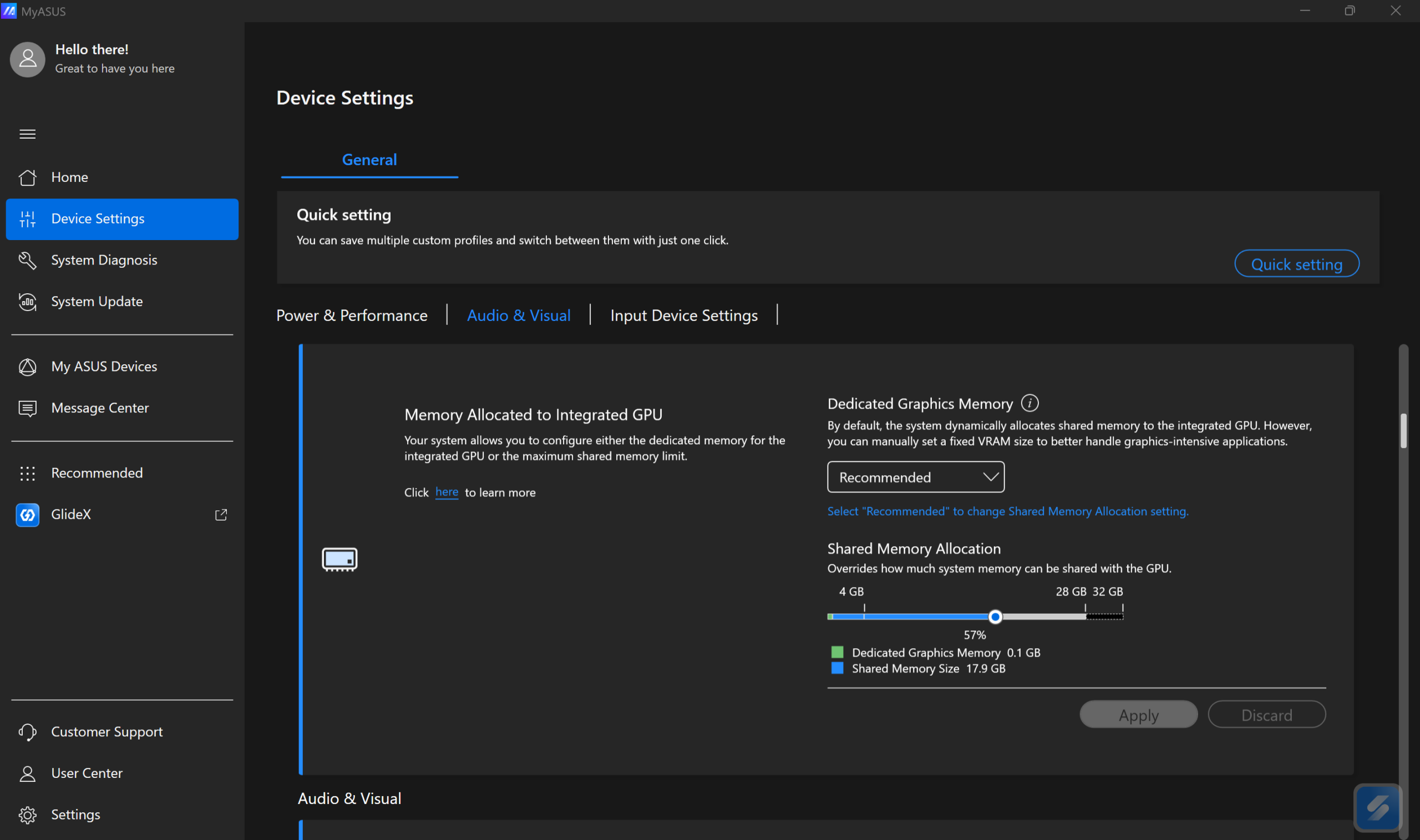Open My ASUS Devices page
This screenshot has height=840, width=1420.
click(104, 367)
